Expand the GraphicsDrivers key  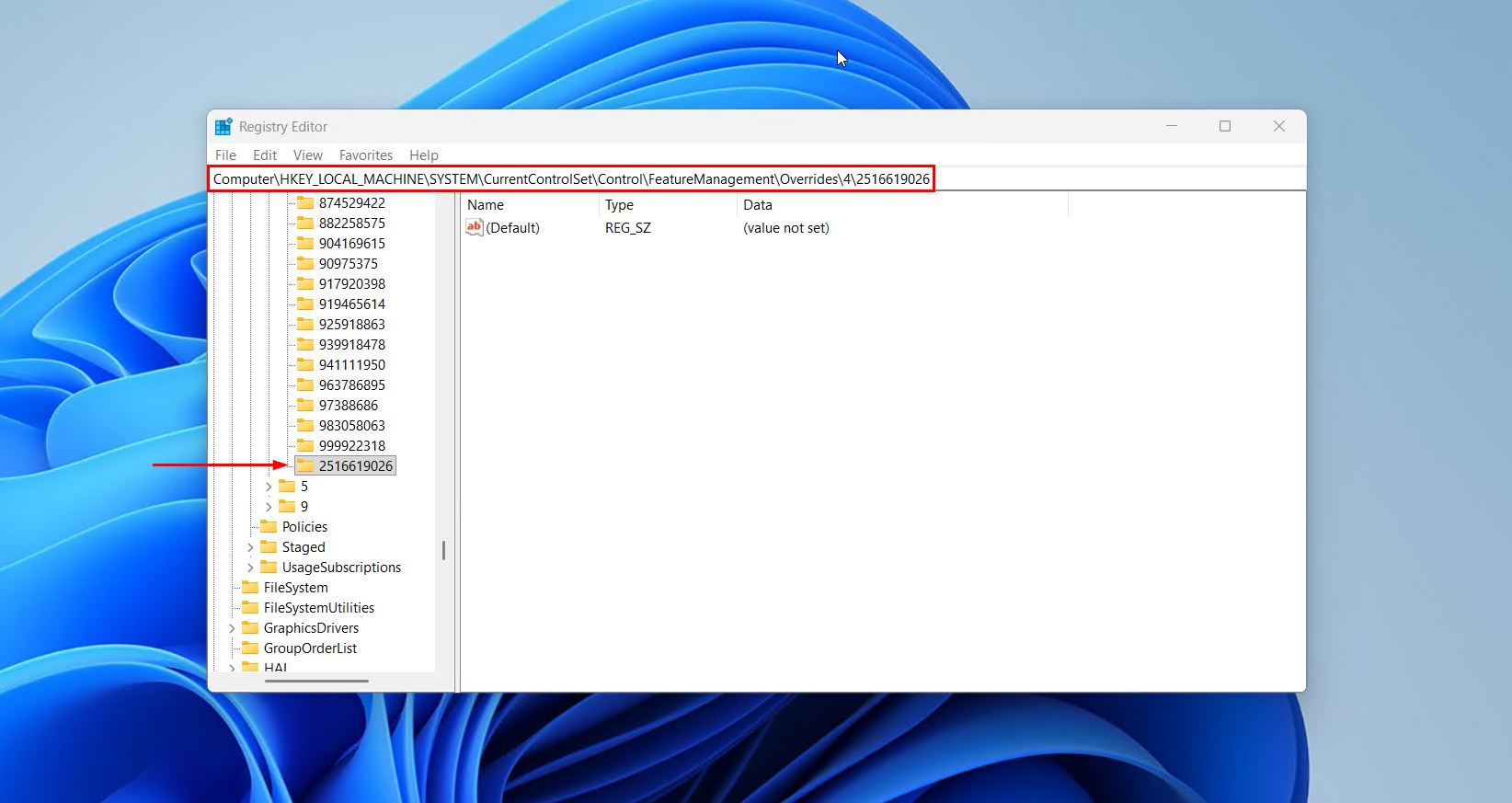click(x=232, y=628)
